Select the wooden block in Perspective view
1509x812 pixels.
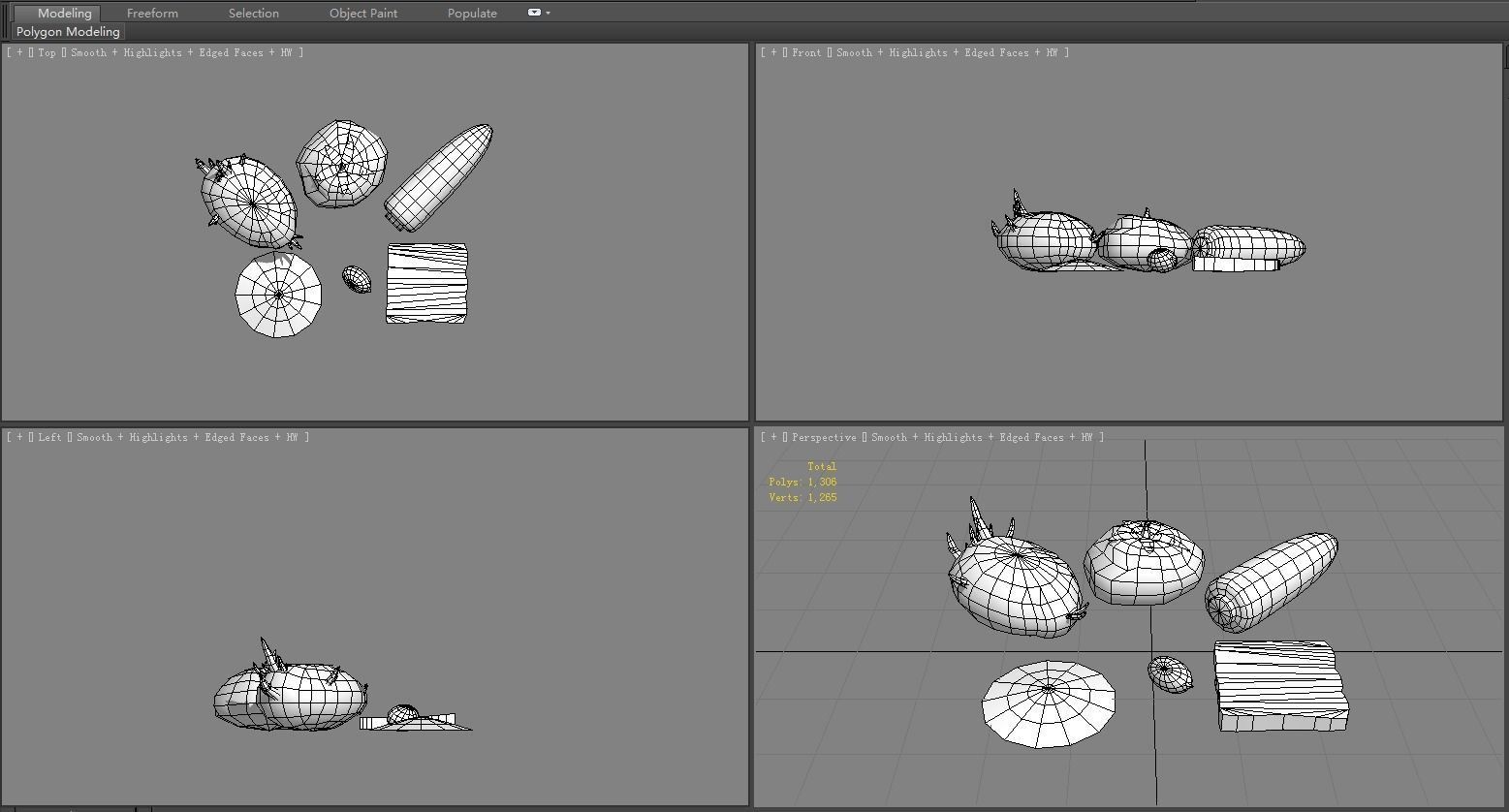(x=1281, y=686)
